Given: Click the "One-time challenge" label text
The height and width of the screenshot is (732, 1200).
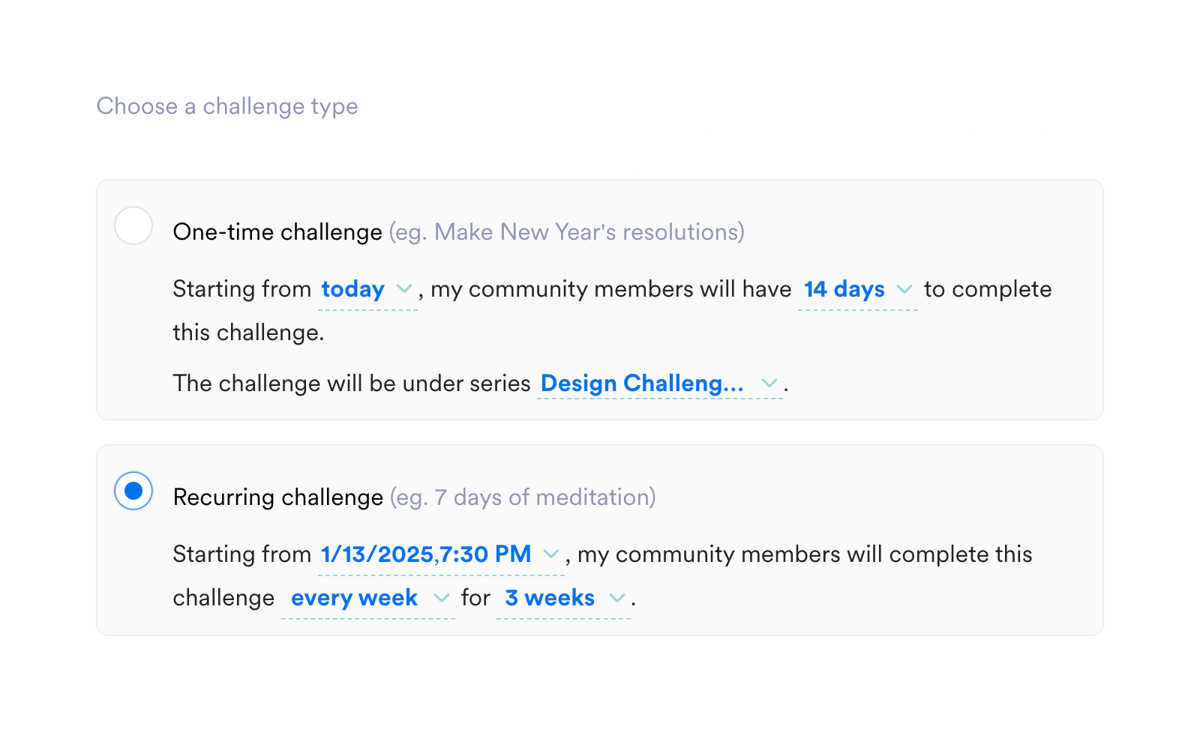Looking at the screenshot, I should click(277, 232).
